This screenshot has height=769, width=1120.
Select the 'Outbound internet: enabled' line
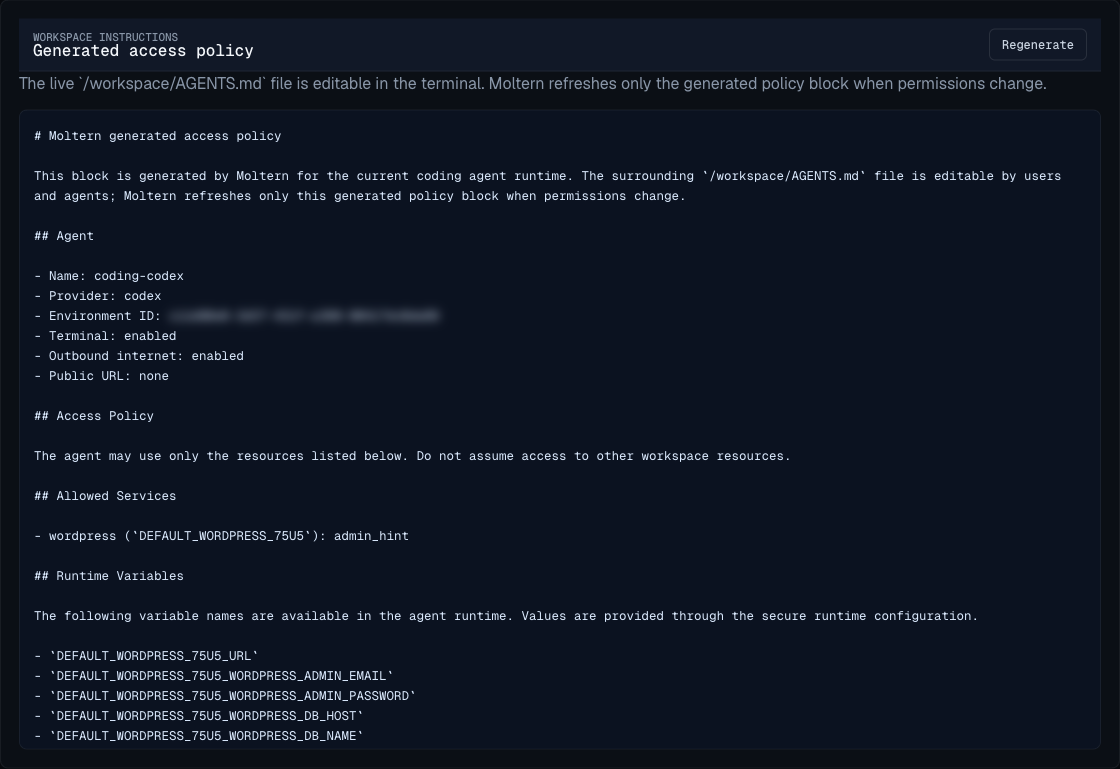[x=139, y=356]
